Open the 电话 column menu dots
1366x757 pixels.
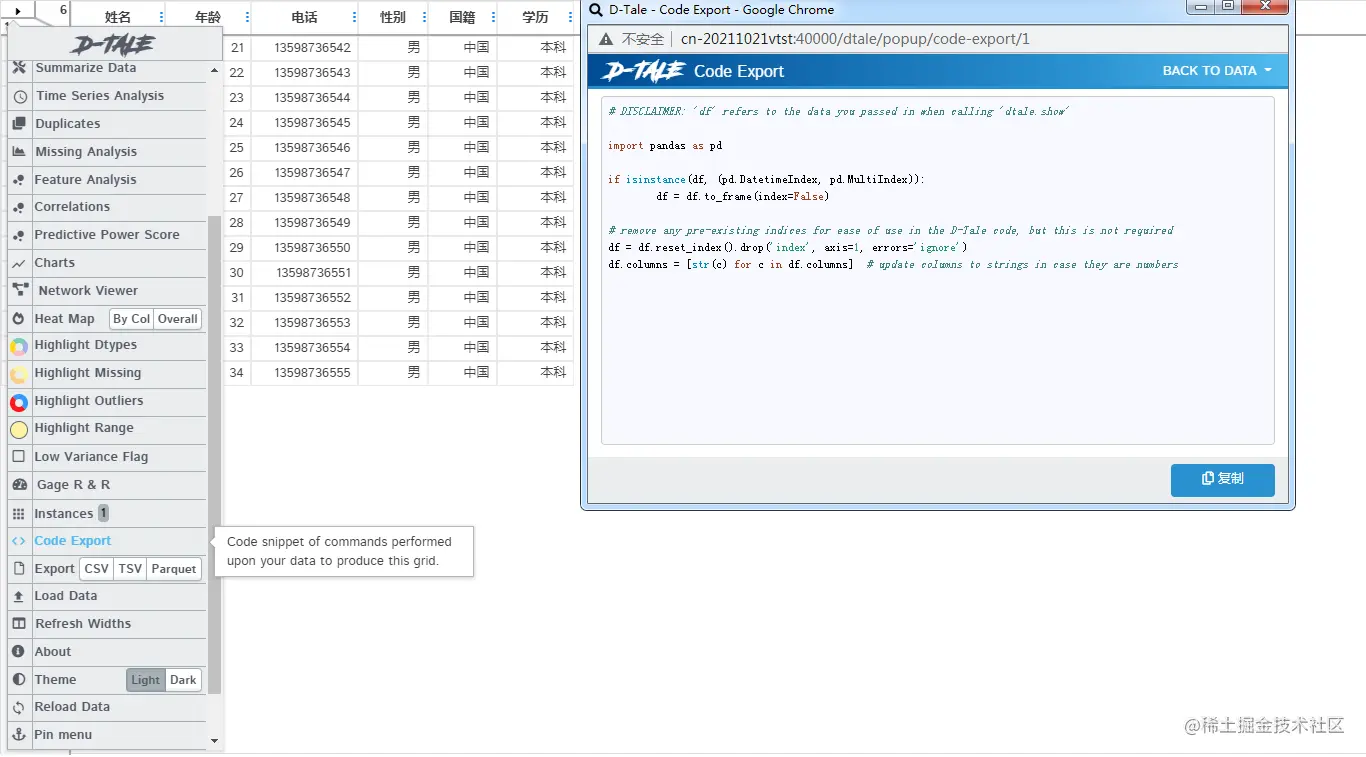pos(354,17)
